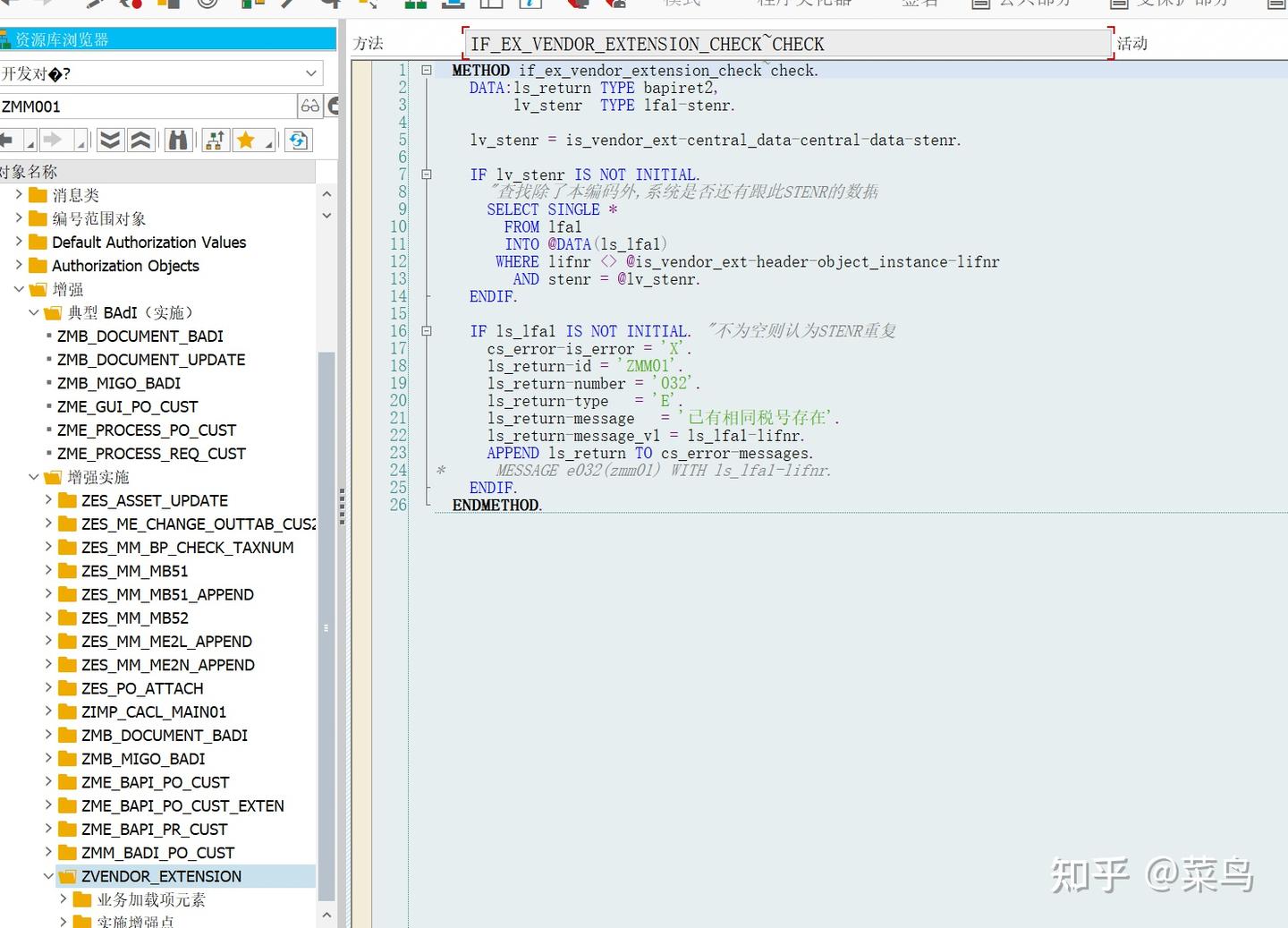
Task: Click code line number 13 in the gutter
Action: [x=398, y=279]
